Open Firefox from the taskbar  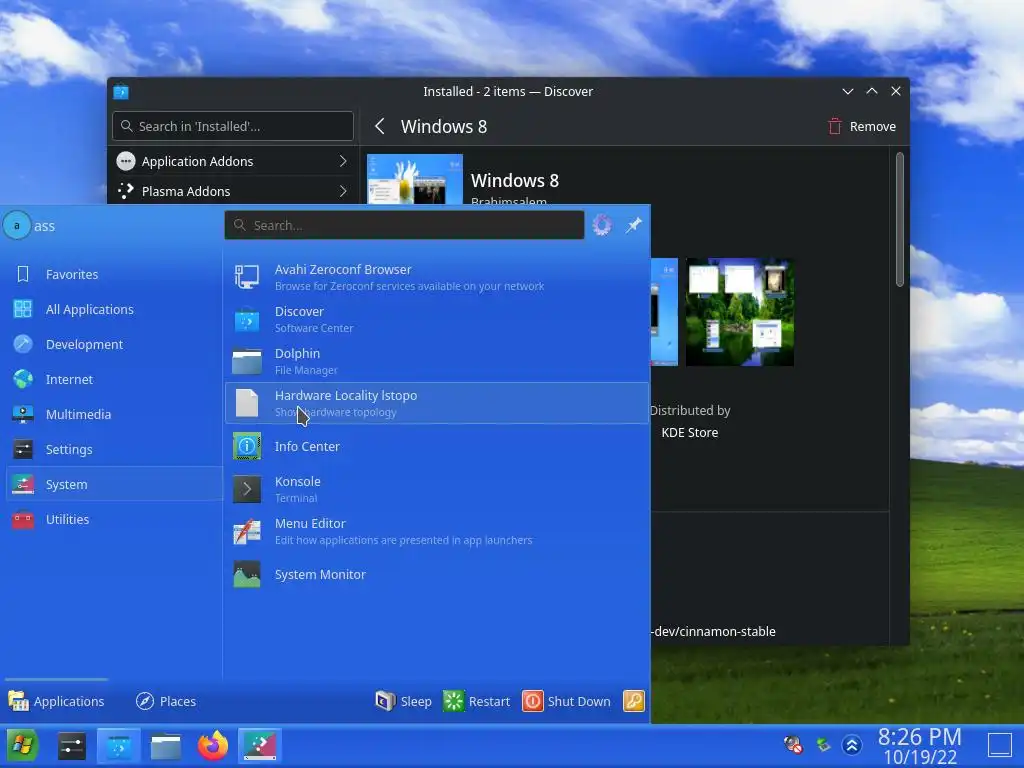[213, 745]
